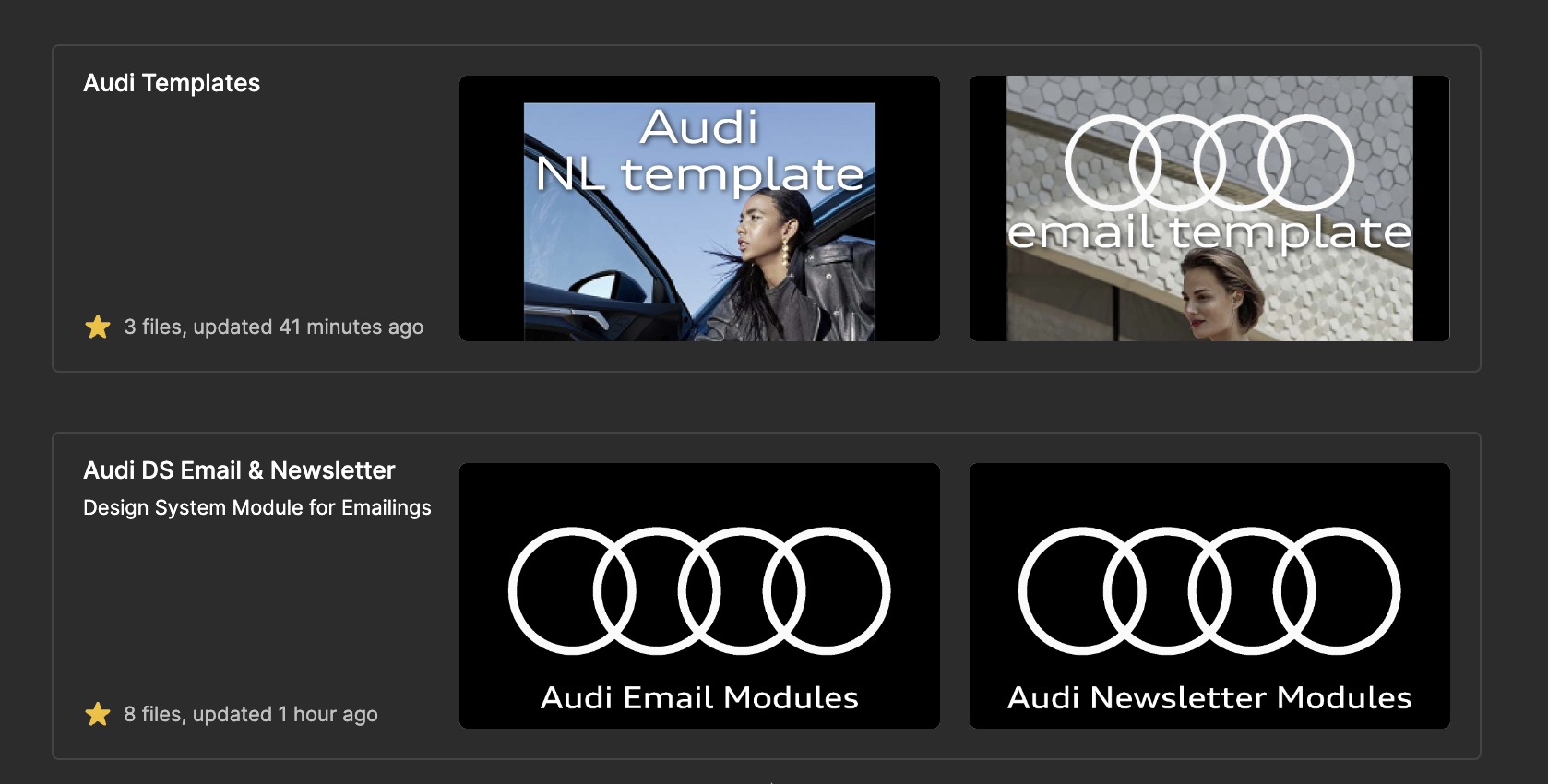This screenshot has width=1548, height=784.
Task: Open the email template file thumbnail
Action: (1209, 208)
